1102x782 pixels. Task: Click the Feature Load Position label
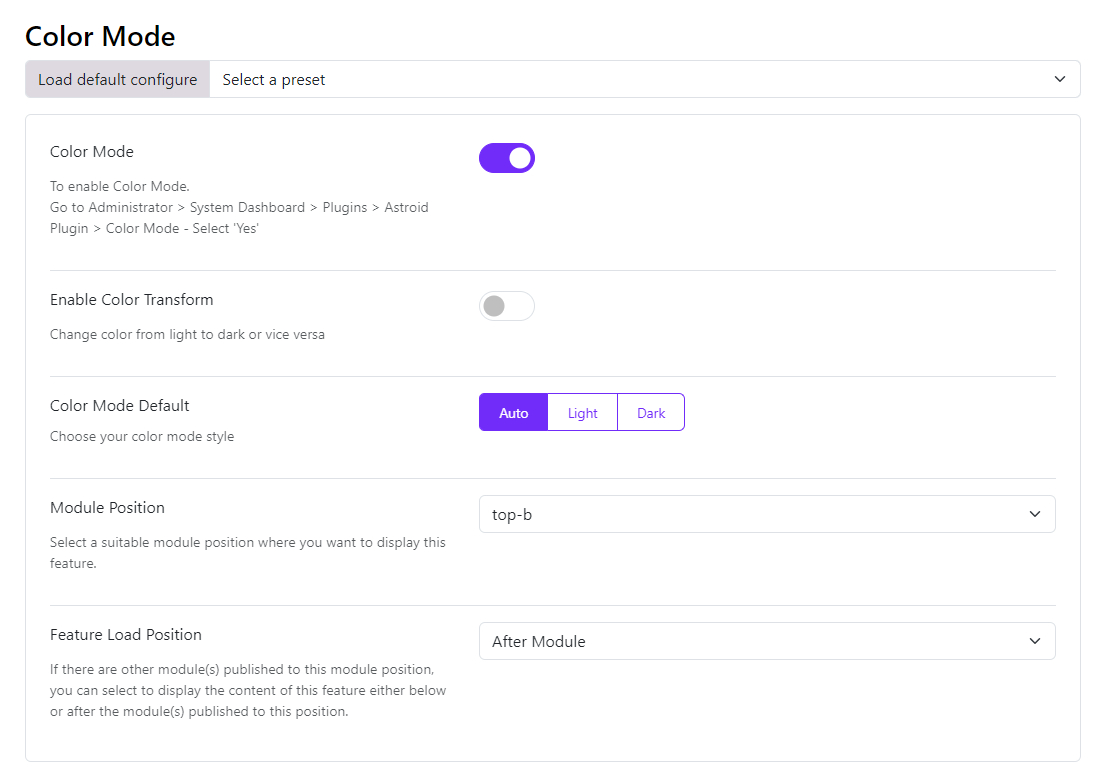126,635
